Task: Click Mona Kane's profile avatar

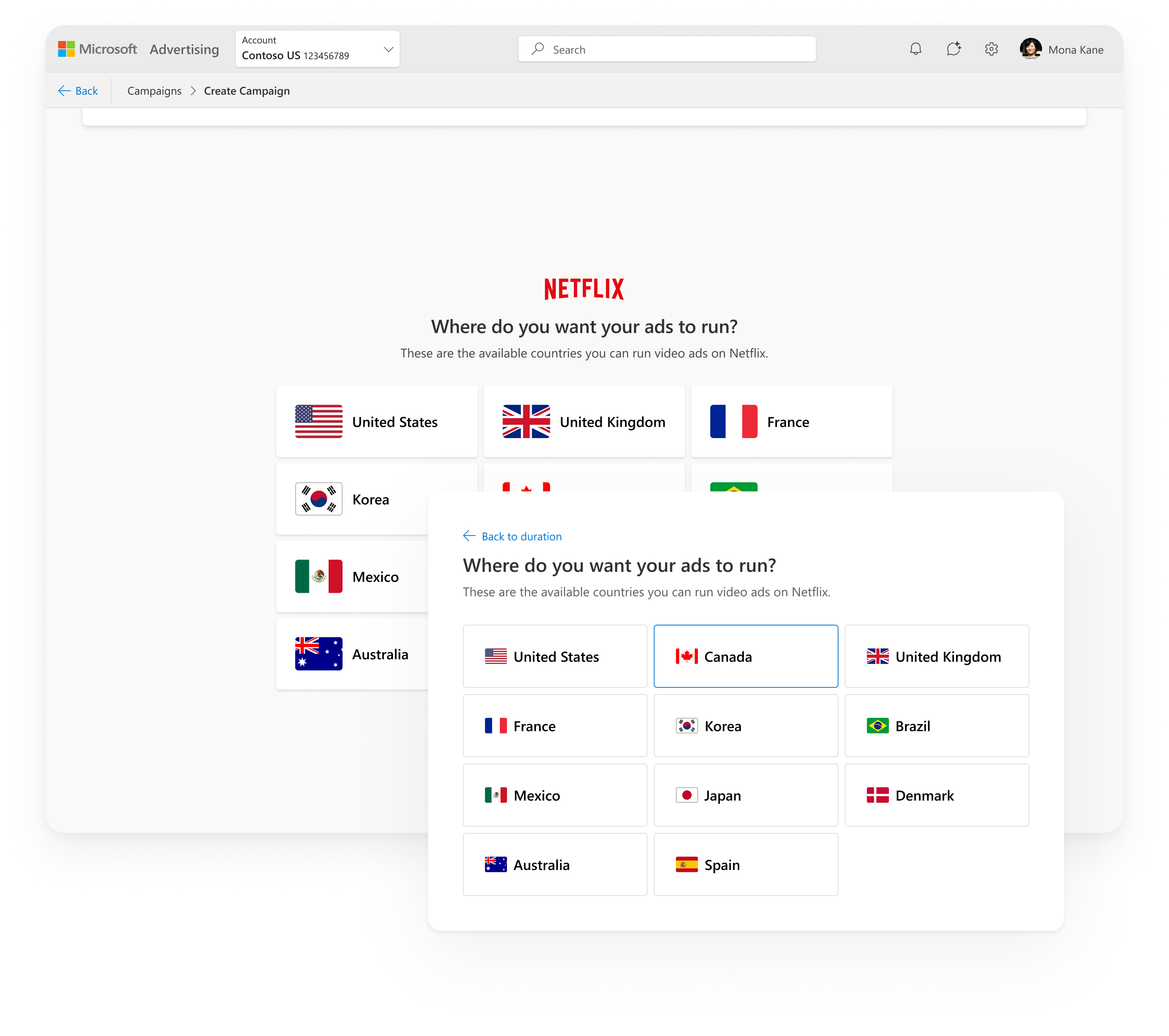Action: [x=1031, y=49]
